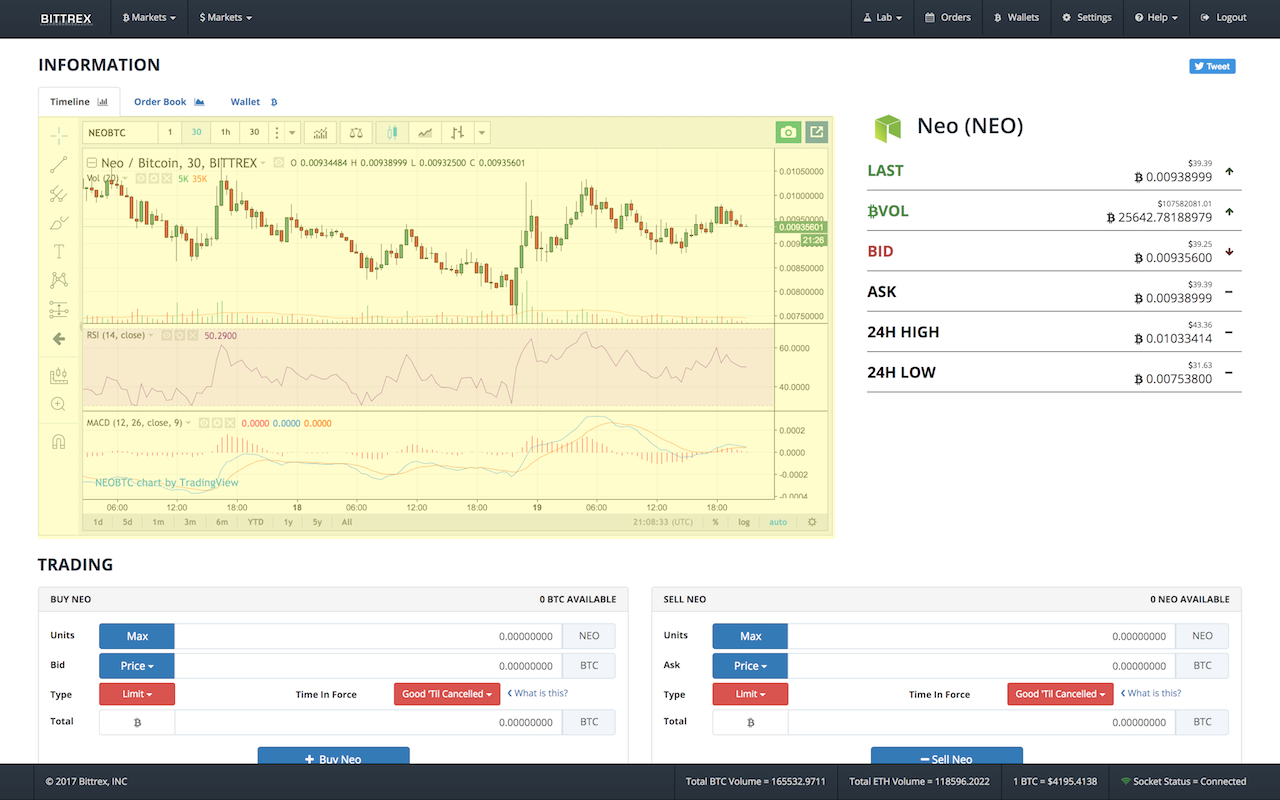
Task: Open Price dropdown in Buy Neo panel
Action: click(x=137, y=666)
